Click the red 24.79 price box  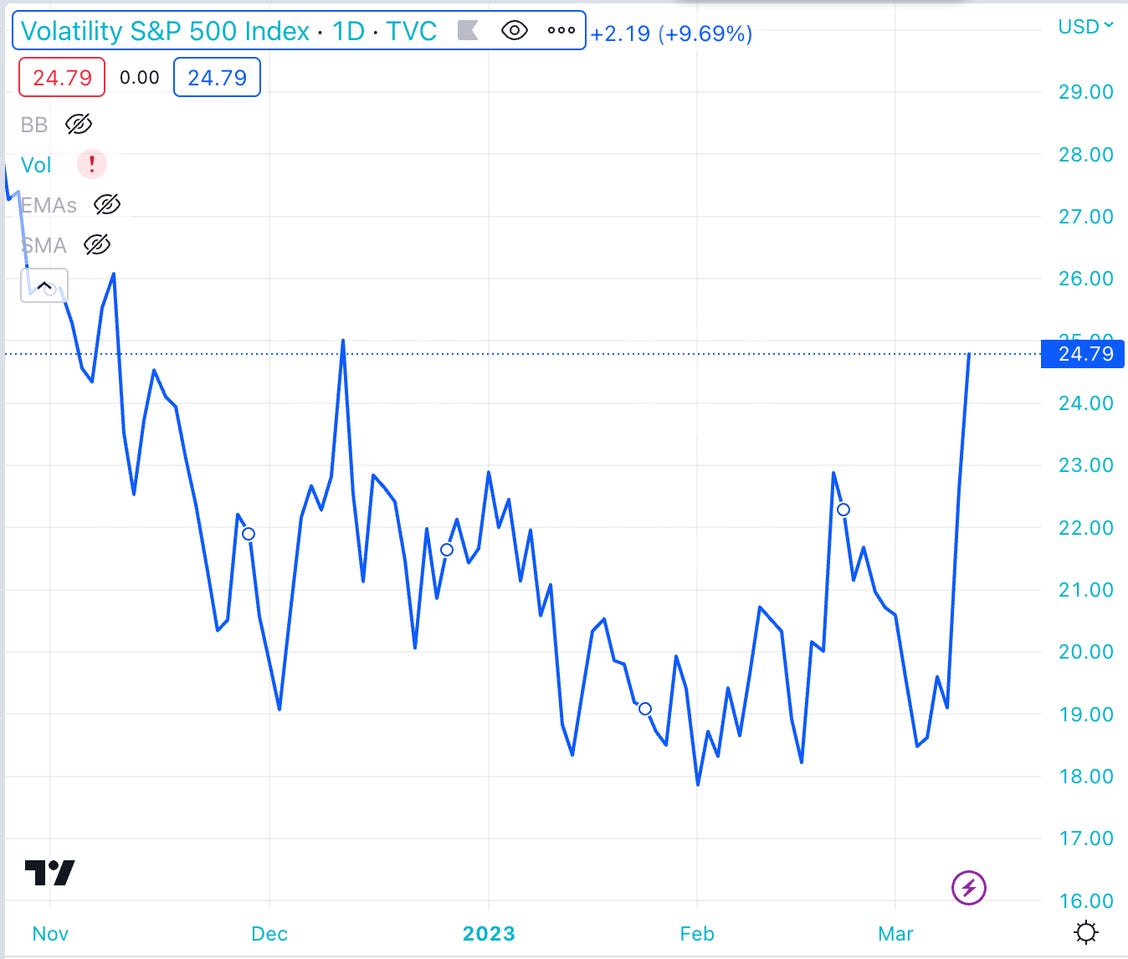tap(62, 77)
